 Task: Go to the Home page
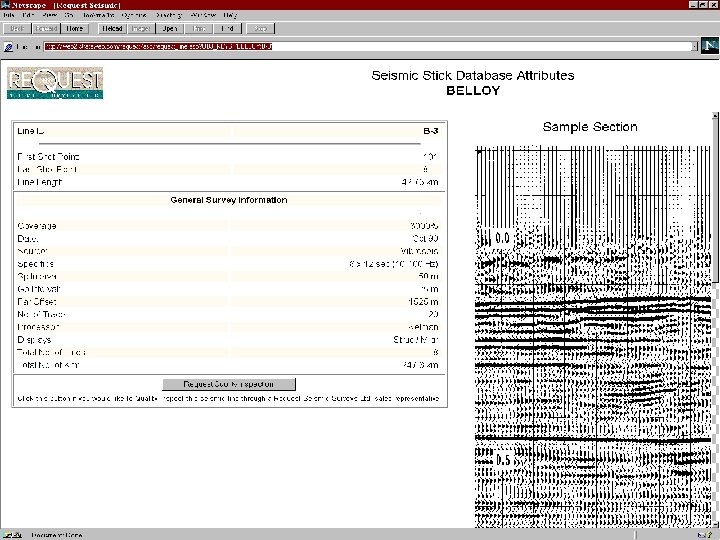[74, 28]
